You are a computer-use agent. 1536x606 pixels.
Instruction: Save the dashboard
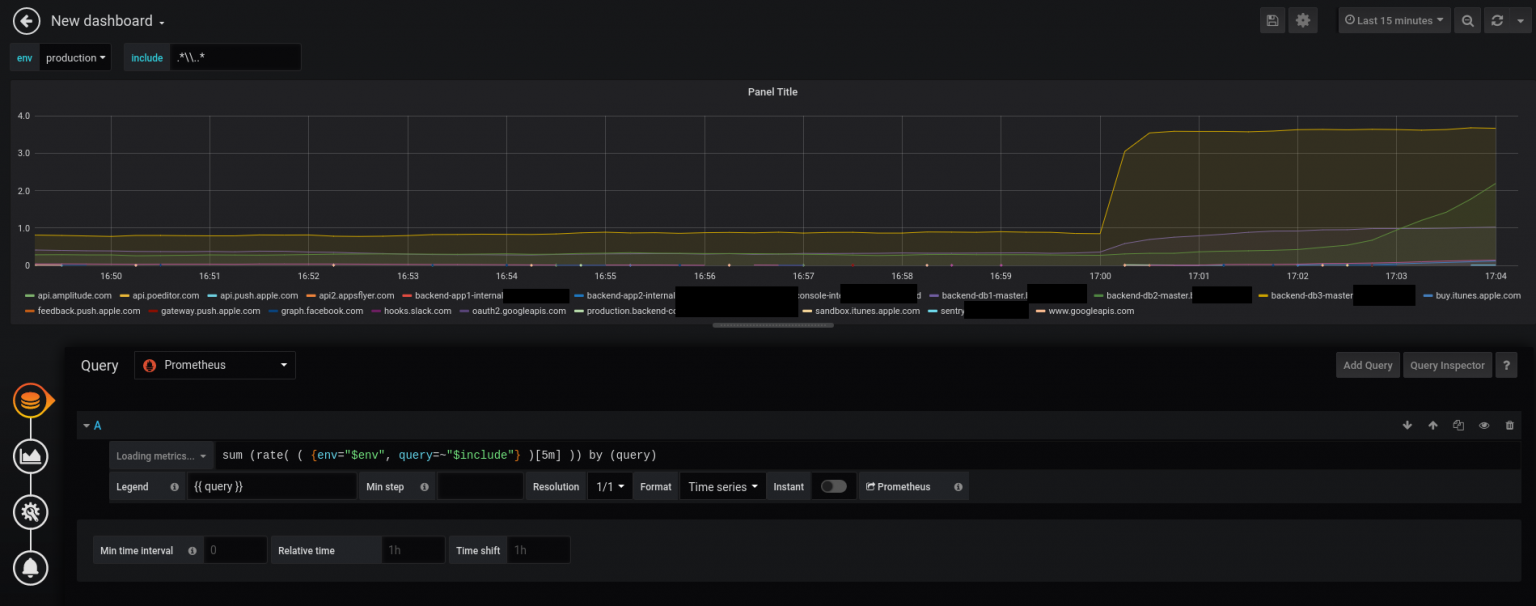point(1272,20)
